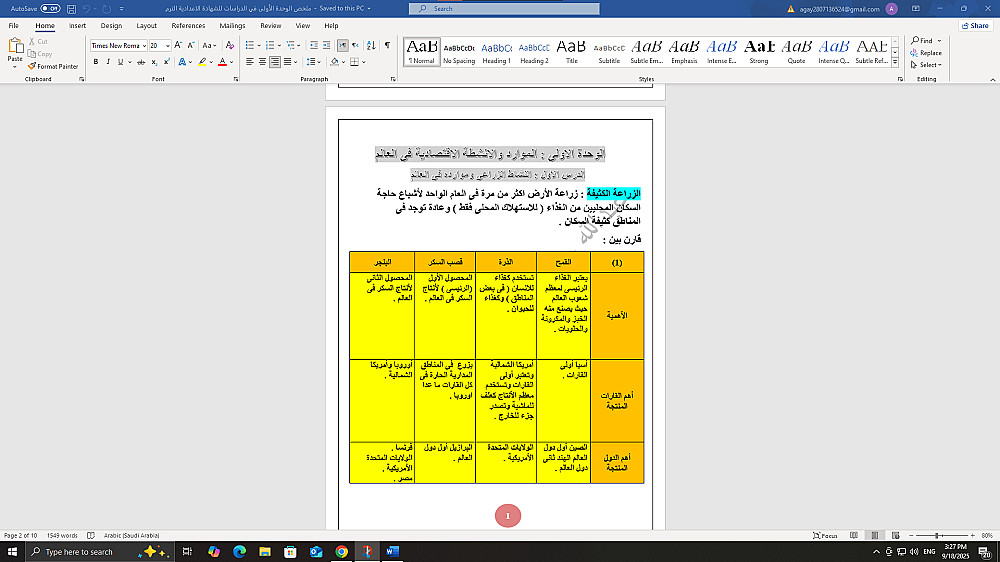Click the Share button
The width and height of the screenshot is (1000, 562).
click(975, 26)
